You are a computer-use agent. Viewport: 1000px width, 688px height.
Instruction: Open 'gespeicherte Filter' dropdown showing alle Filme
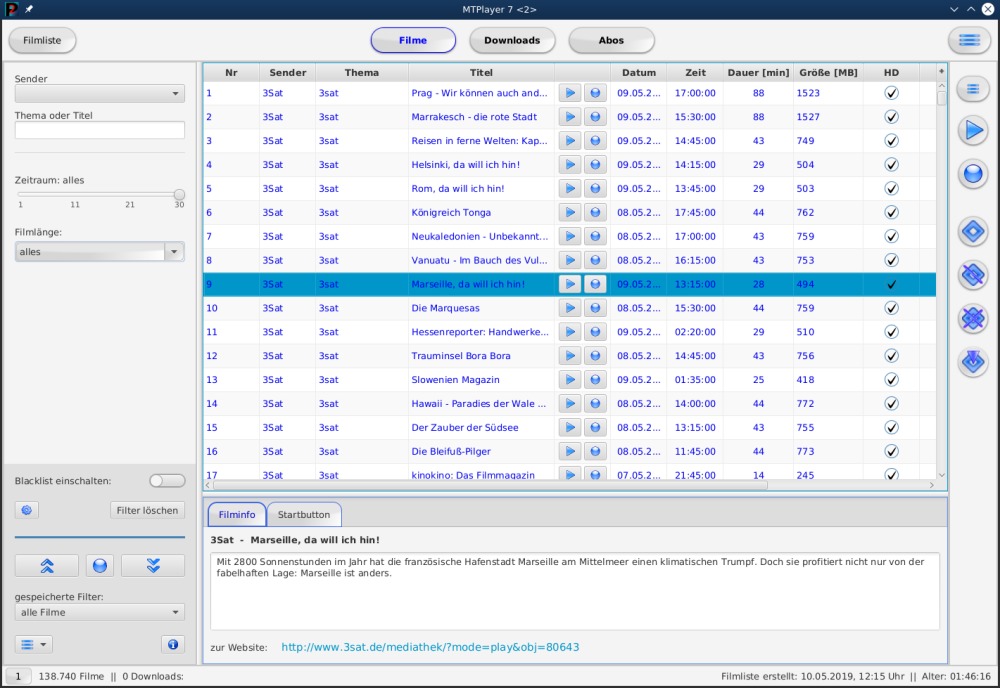[99, 612]
